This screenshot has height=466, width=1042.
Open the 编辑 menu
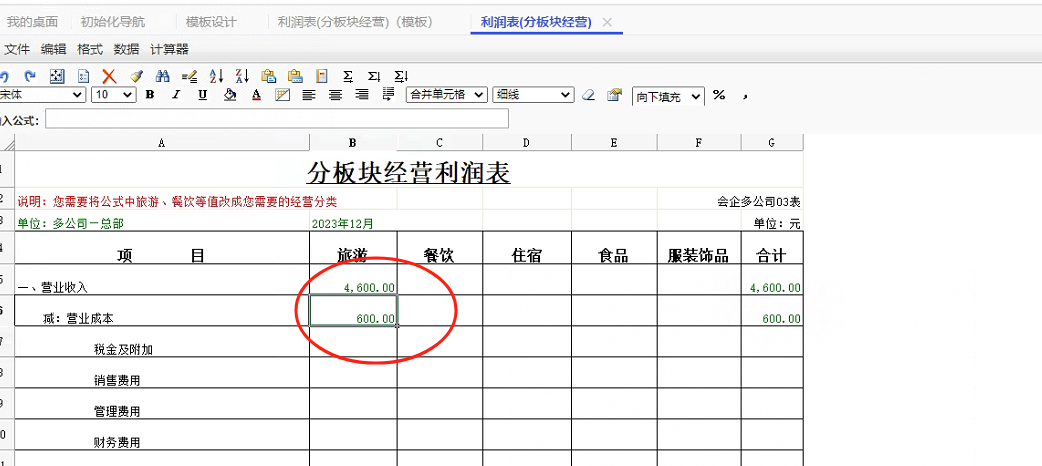53,49
